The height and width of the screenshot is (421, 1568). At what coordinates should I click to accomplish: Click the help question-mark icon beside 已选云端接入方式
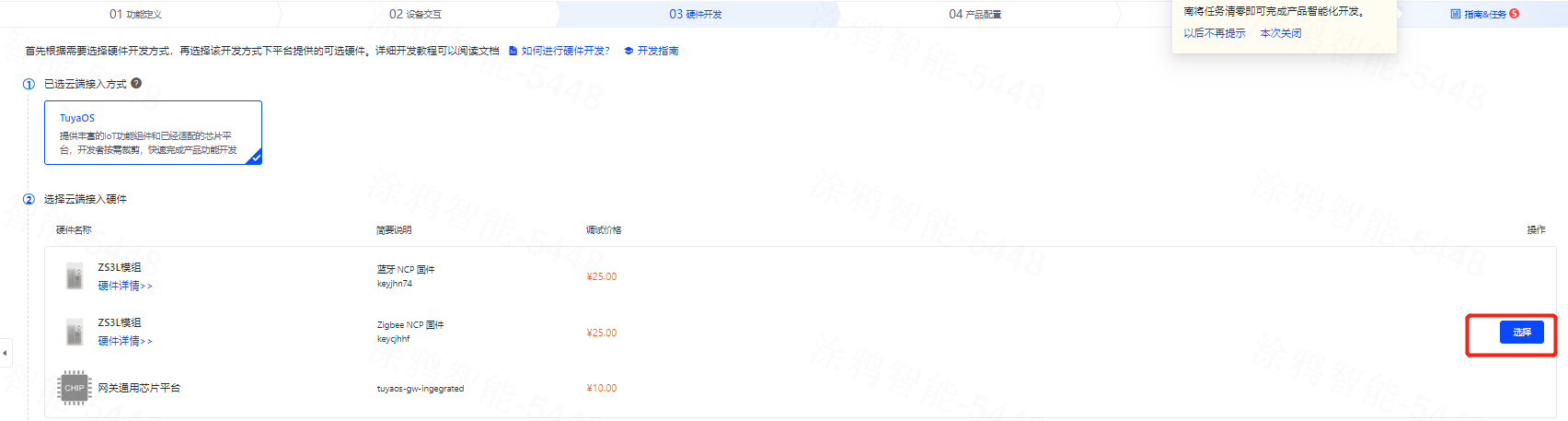136,83
